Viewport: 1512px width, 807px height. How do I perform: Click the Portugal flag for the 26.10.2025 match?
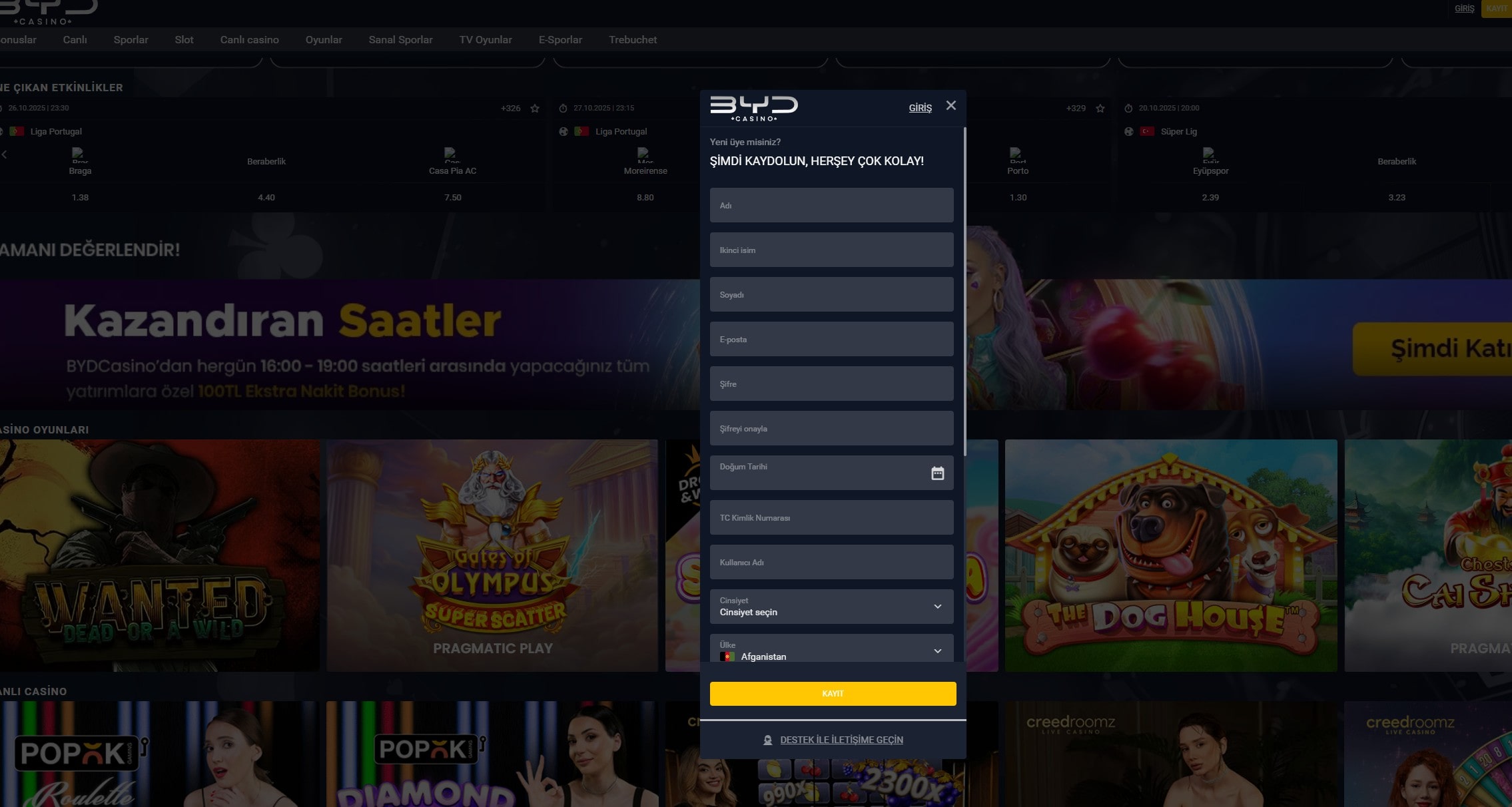coord(17,131)
